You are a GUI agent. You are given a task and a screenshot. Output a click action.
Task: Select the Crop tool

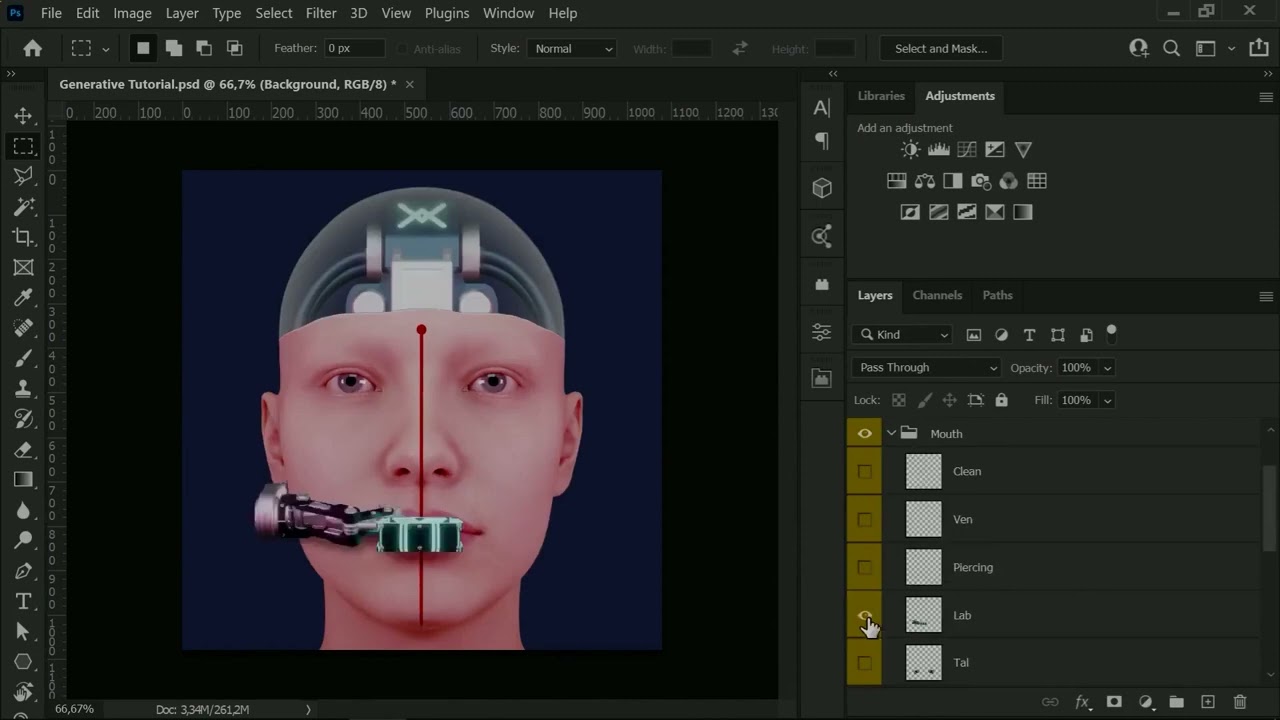pos(23,237)
